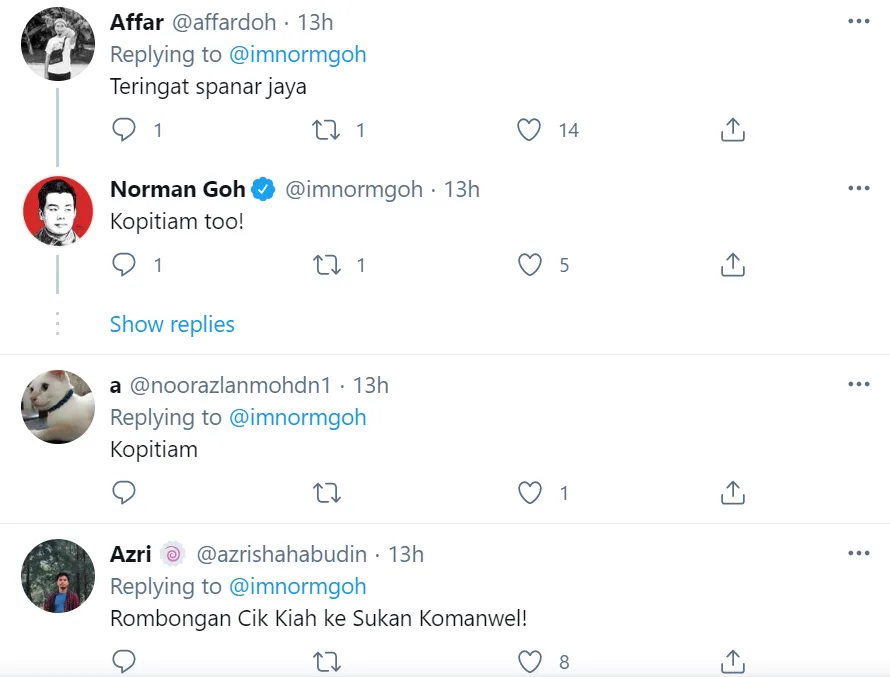Open more options on Affar's tweet
The width and height of the screenshot is (890, 677).
[858, 21]
